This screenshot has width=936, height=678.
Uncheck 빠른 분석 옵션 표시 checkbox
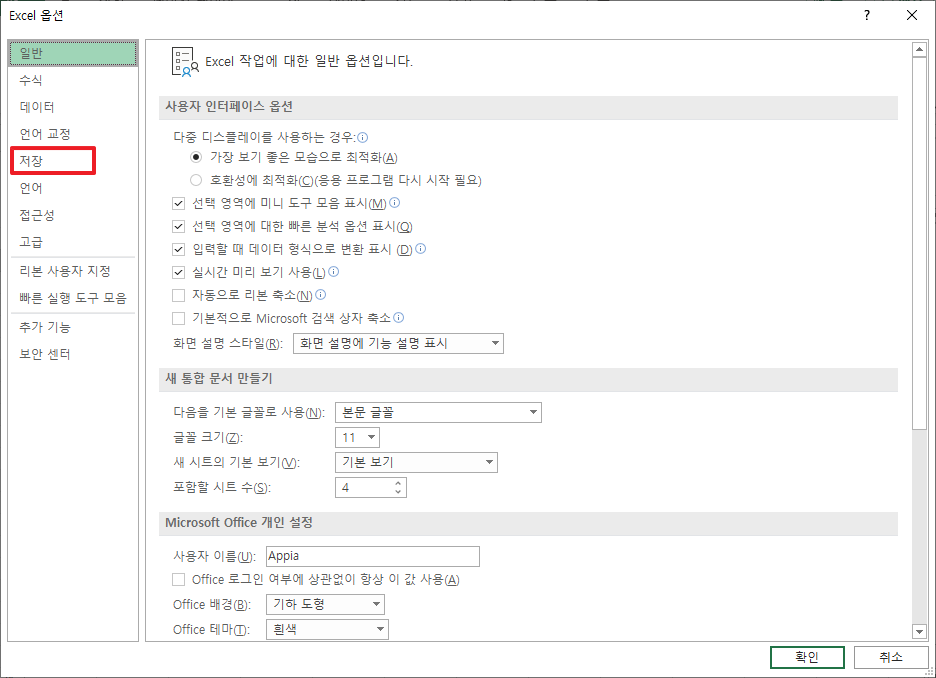(178, 226)
